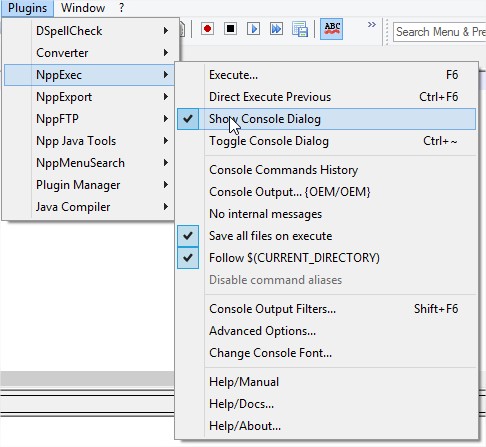The height and width of the screenshot is (447, 486).
Task: Expand the NppExport submenu
Action: click(x=89, y=97)
